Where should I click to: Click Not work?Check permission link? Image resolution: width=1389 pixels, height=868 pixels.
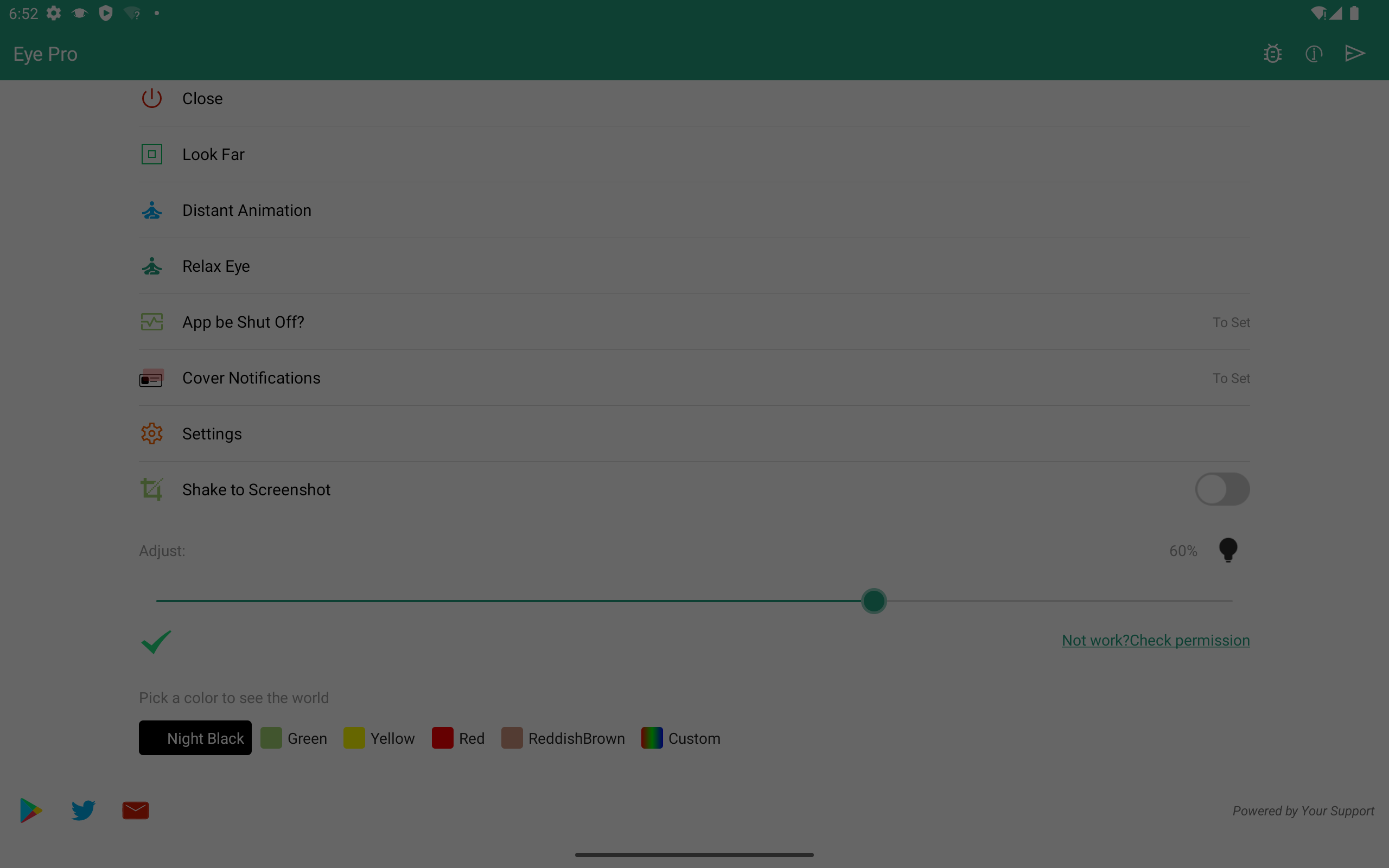(1155, 640)
